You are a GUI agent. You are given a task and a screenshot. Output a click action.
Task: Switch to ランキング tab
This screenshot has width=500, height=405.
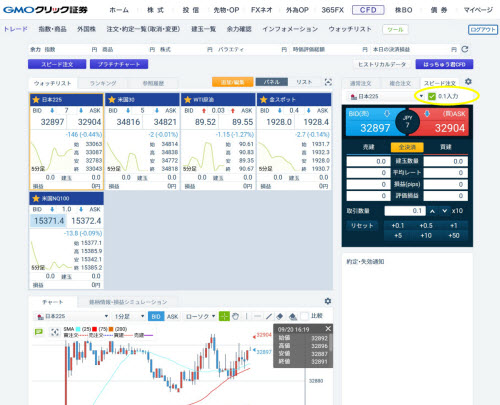click(103, 83)
